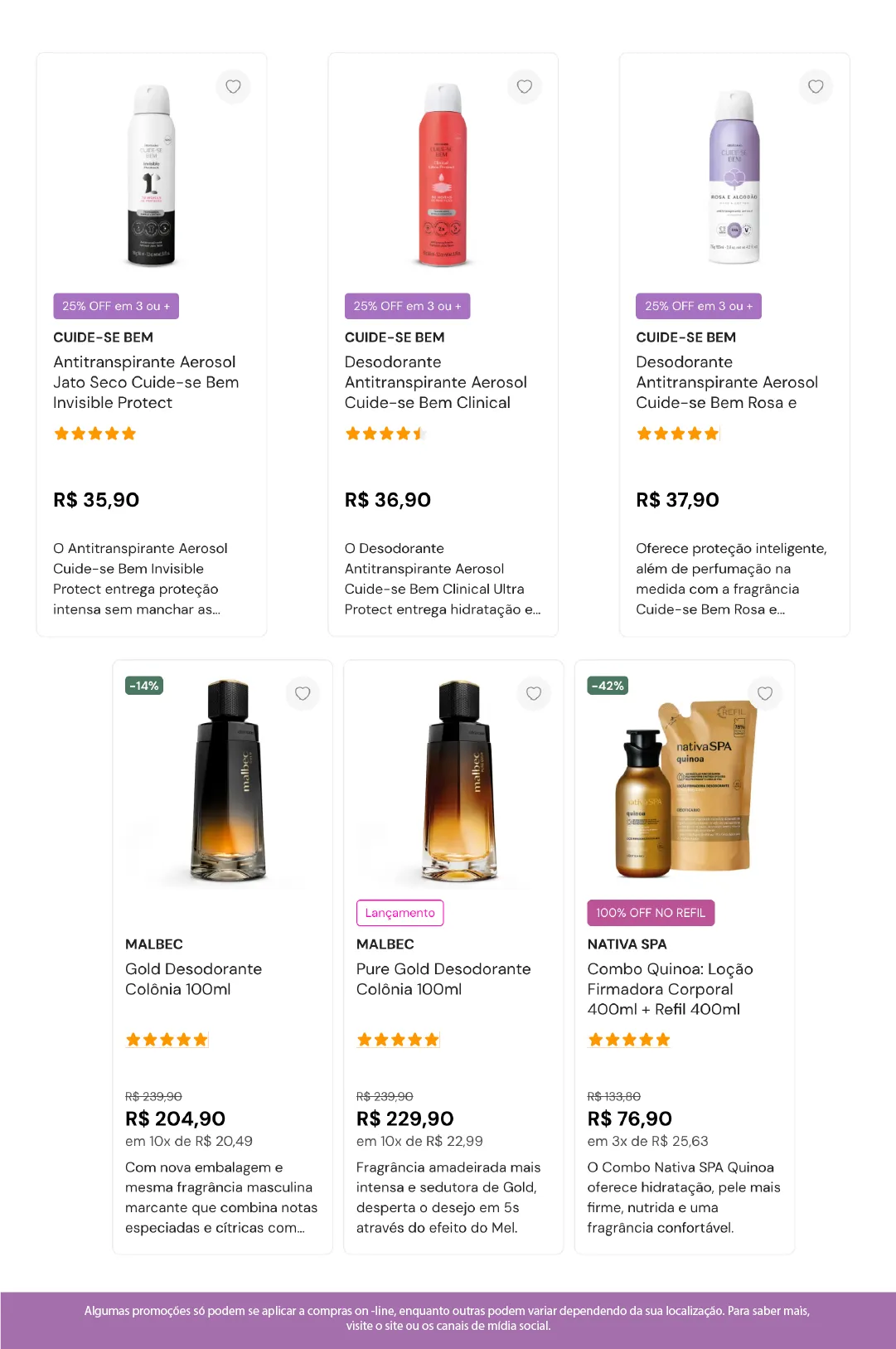This screenshot has height=1349, width=896.
Task: Click the 25% OFF badge on Clinical deodorant
Action: coord(407,306)
